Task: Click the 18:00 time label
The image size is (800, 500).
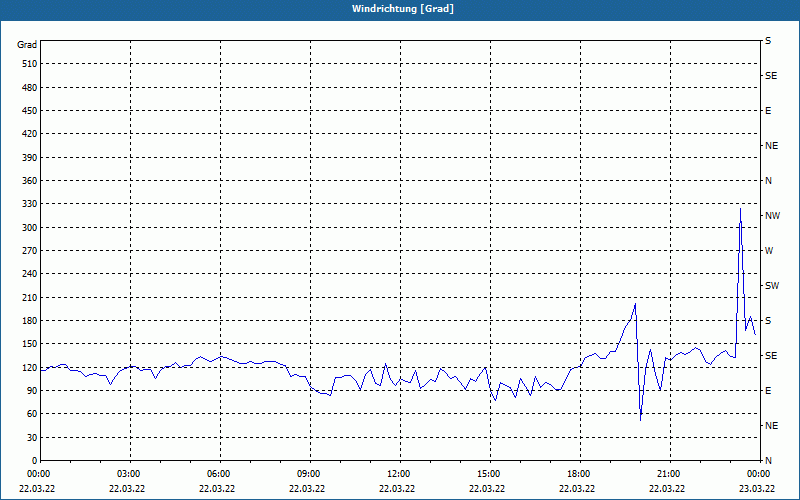Action: pyautogui.click(x=579, y=474)
